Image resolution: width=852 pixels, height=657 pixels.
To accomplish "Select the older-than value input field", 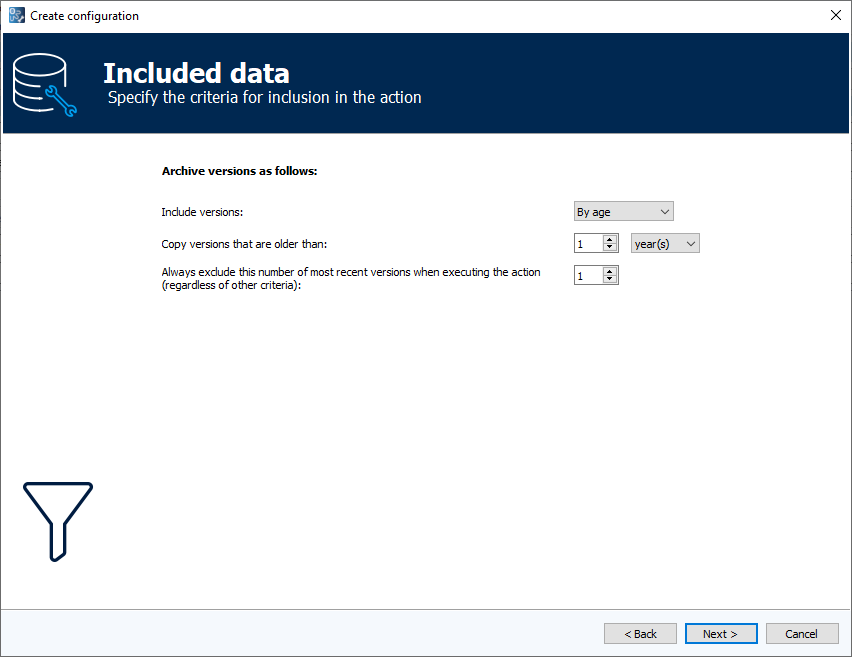I will pyautogui.click(x=590, y=243).
